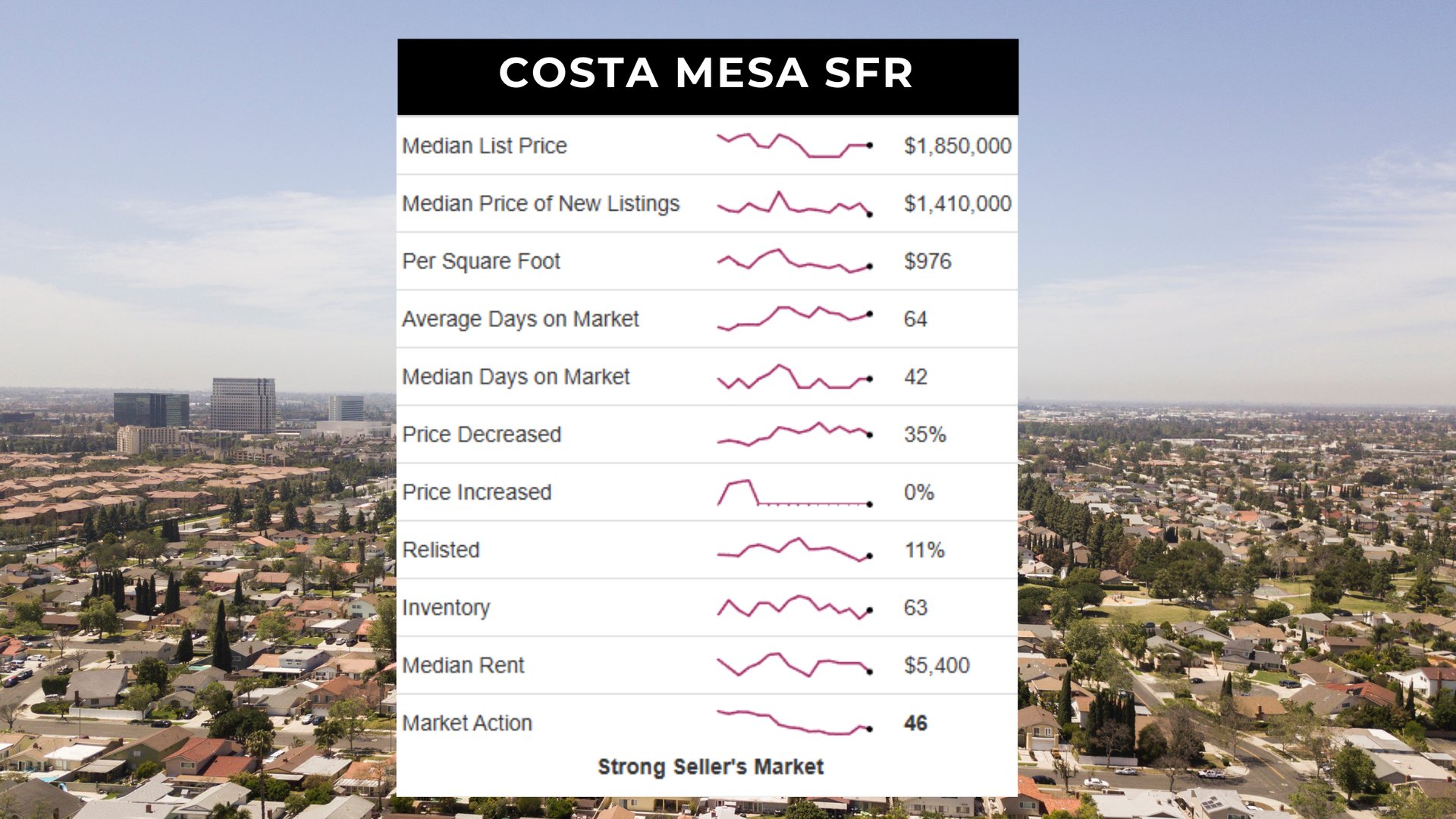Screen dimensions: 1456x819
Task: Click the Median Rent sparkline
Action: point(794,665)
